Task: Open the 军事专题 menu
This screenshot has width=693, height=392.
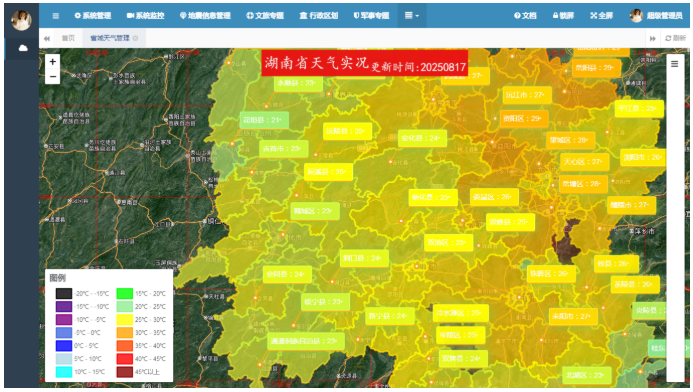Action: coord(371,16)
